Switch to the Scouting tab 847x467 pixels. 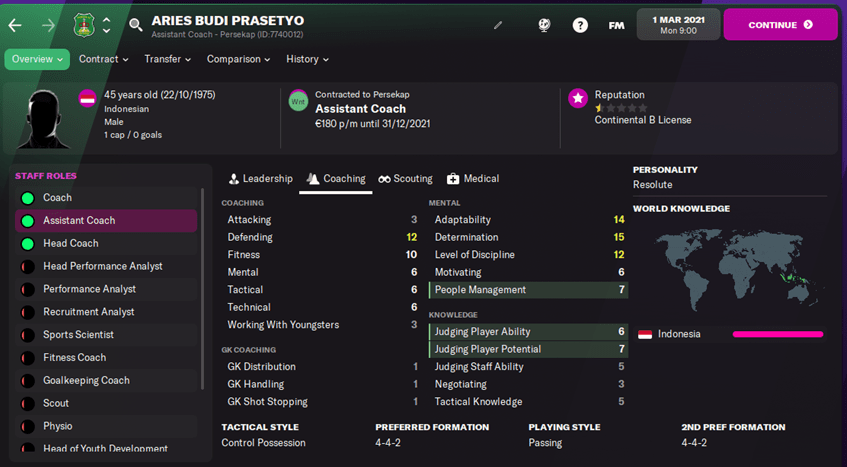pyautogui.click(x=405, y=179)
